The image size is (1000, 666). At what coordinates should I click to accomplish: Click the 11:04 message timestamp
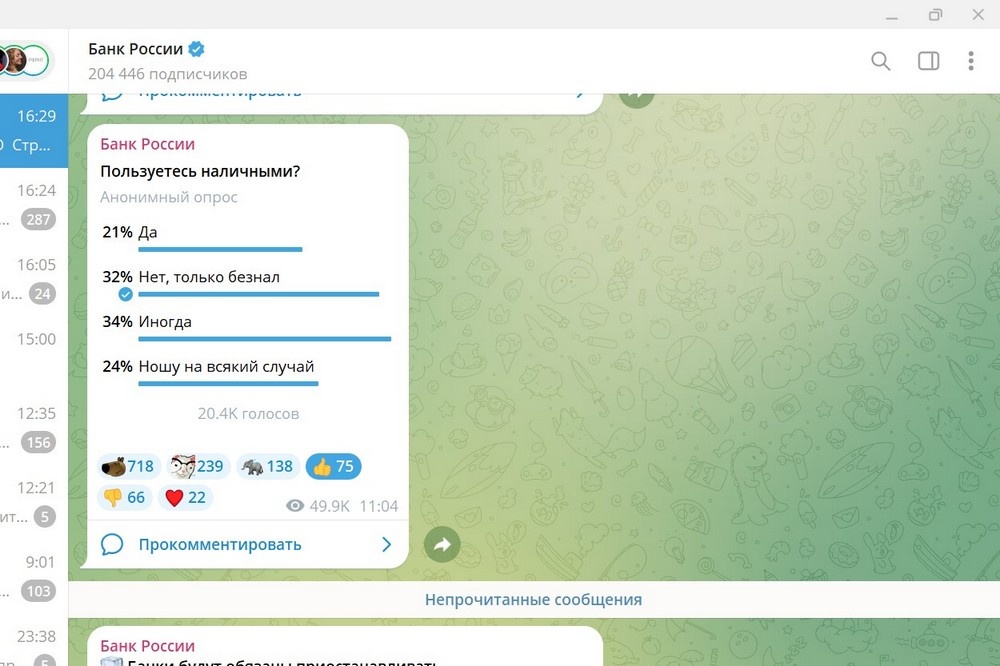pyautogui.click(x=379, y=506)
